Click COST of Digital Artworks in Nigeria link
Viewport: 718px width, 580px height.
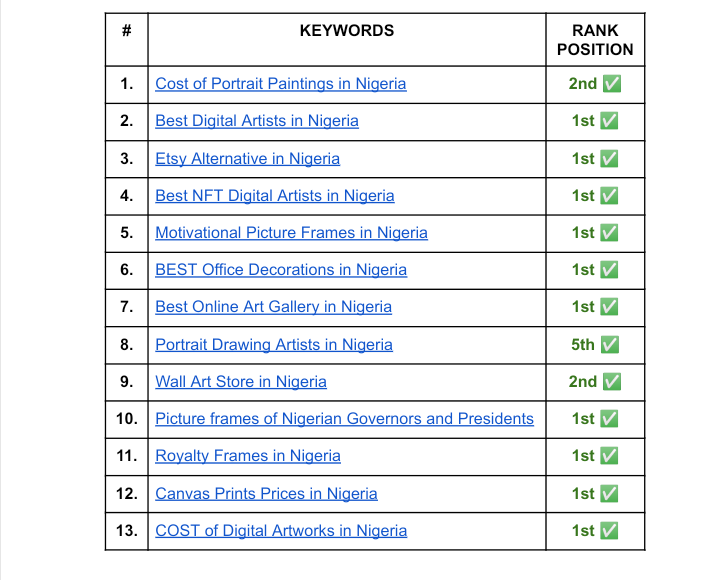[281, 531]
